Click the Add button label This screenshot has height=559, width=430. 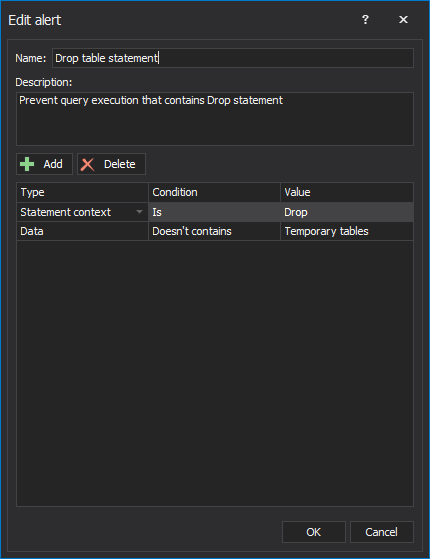point(53,164)
